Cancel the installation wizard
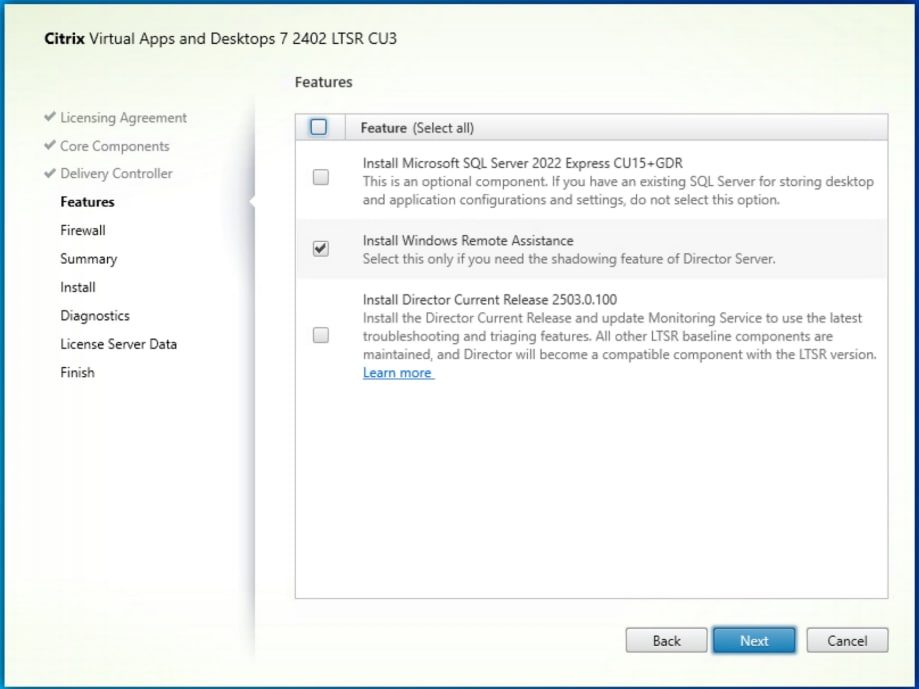The width and height of the screenshot is (919, 689). (x=847, y=640)
